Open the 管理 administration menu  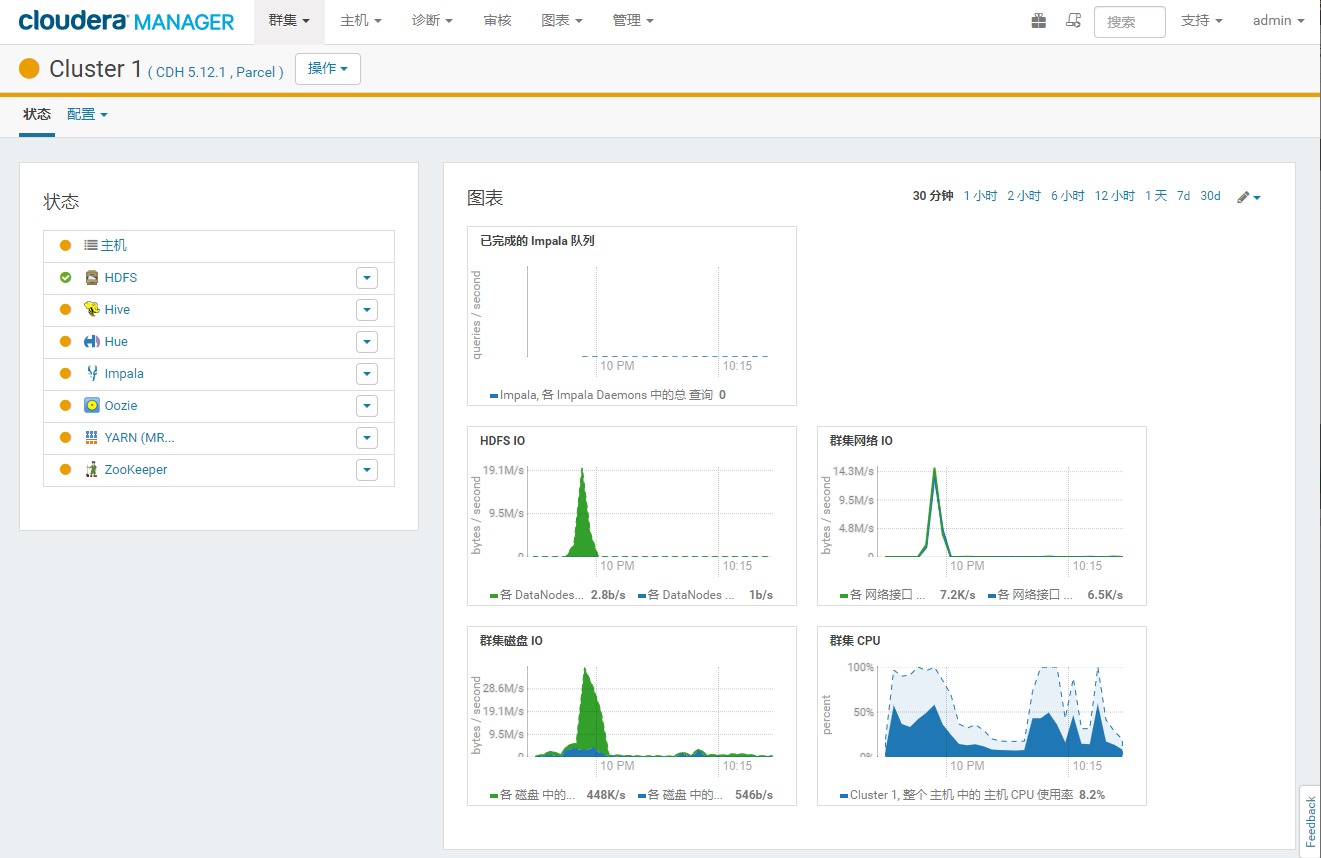pyautogui.click(x=633, y=21)
